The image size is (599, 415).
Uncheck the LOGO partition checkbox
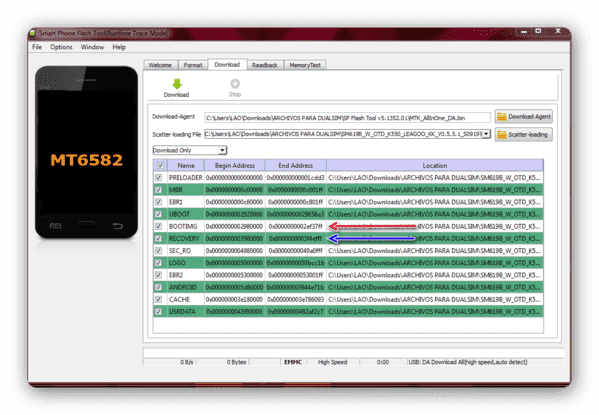point(159,263)
